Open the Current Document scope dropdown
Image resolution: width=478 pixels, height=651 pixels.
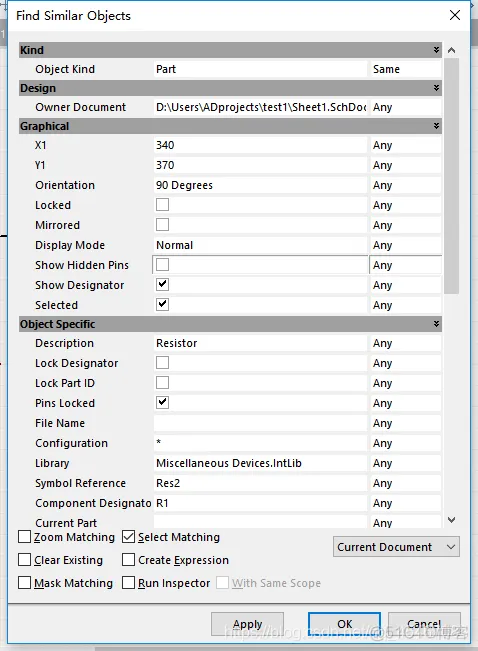tap(396, 547)
